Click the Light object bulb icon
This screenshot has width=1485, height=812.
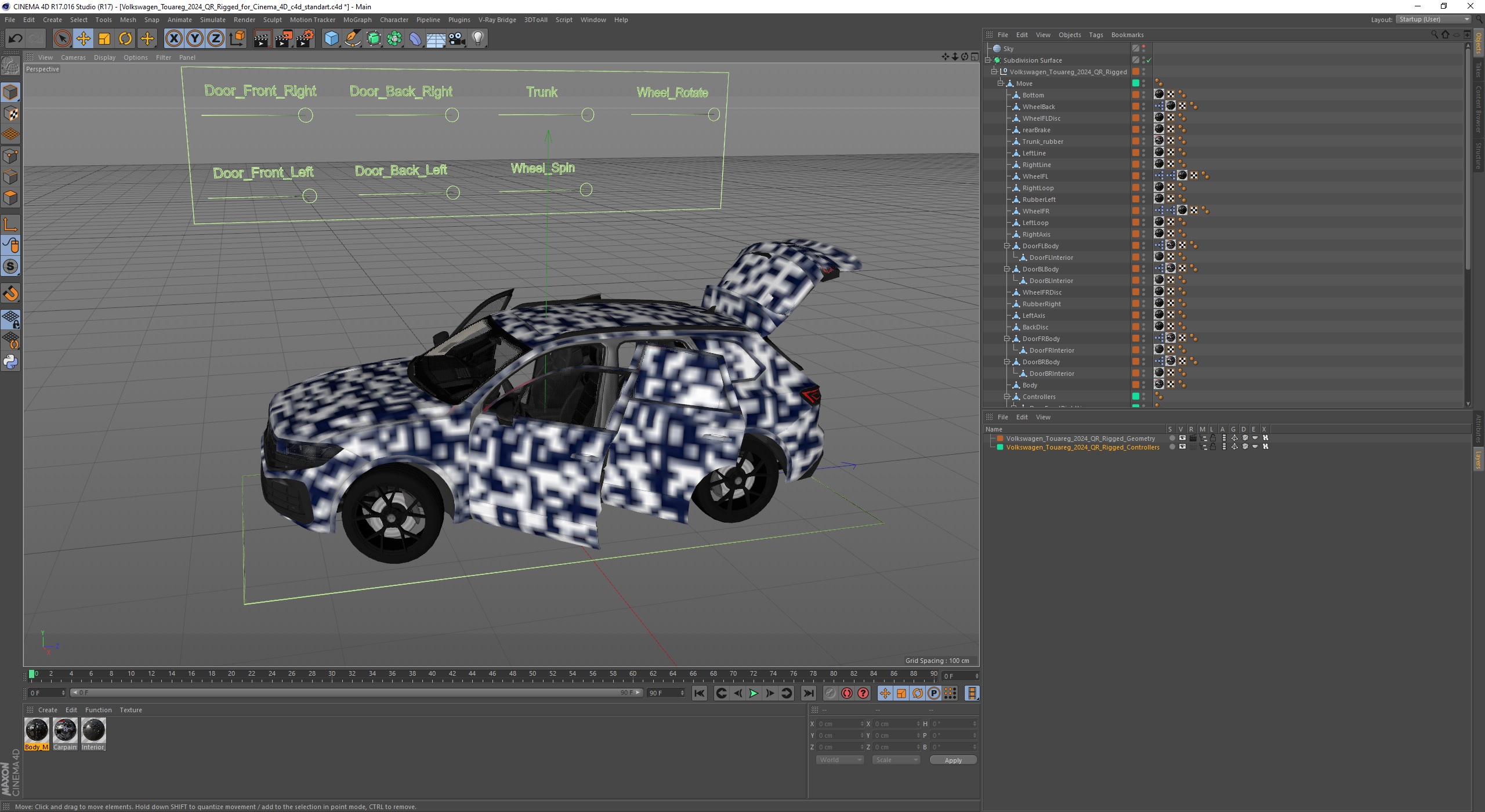[477, 39]
